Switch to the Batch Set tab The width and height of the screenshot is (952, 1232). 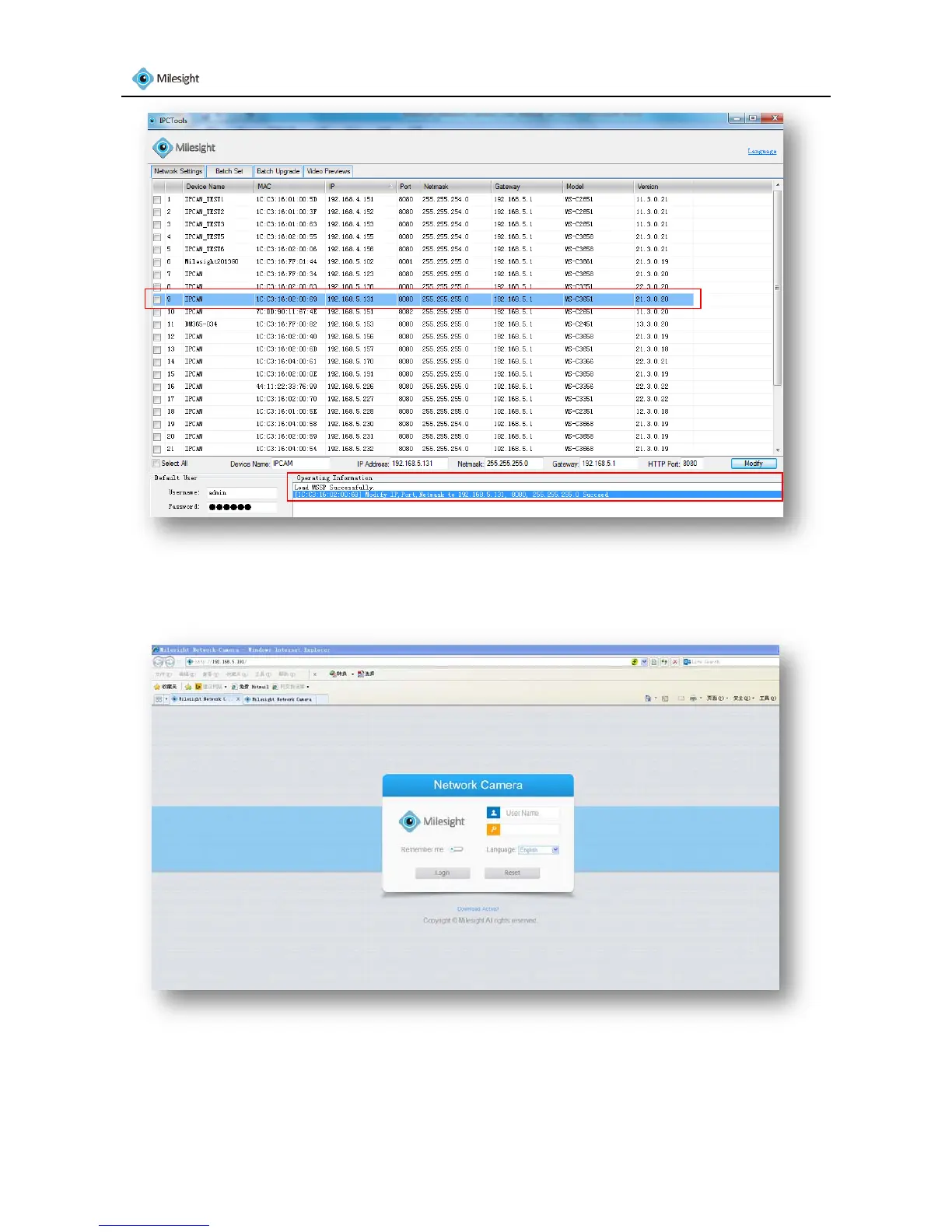pyautogui.click(x=229, y=171)
